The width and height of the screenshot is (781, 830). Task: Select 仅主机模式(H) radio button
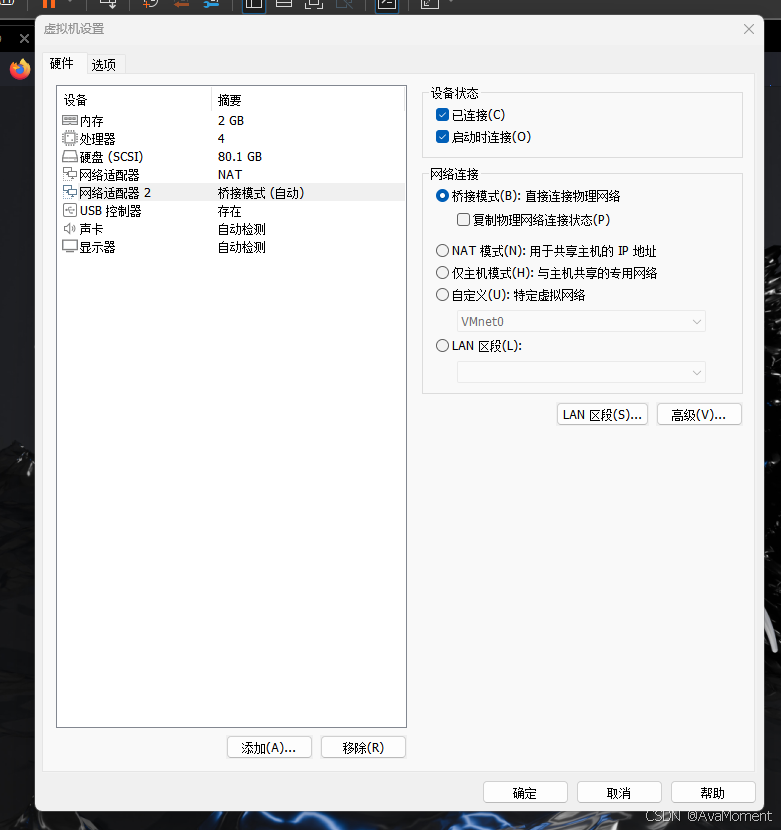click(442, 273)
